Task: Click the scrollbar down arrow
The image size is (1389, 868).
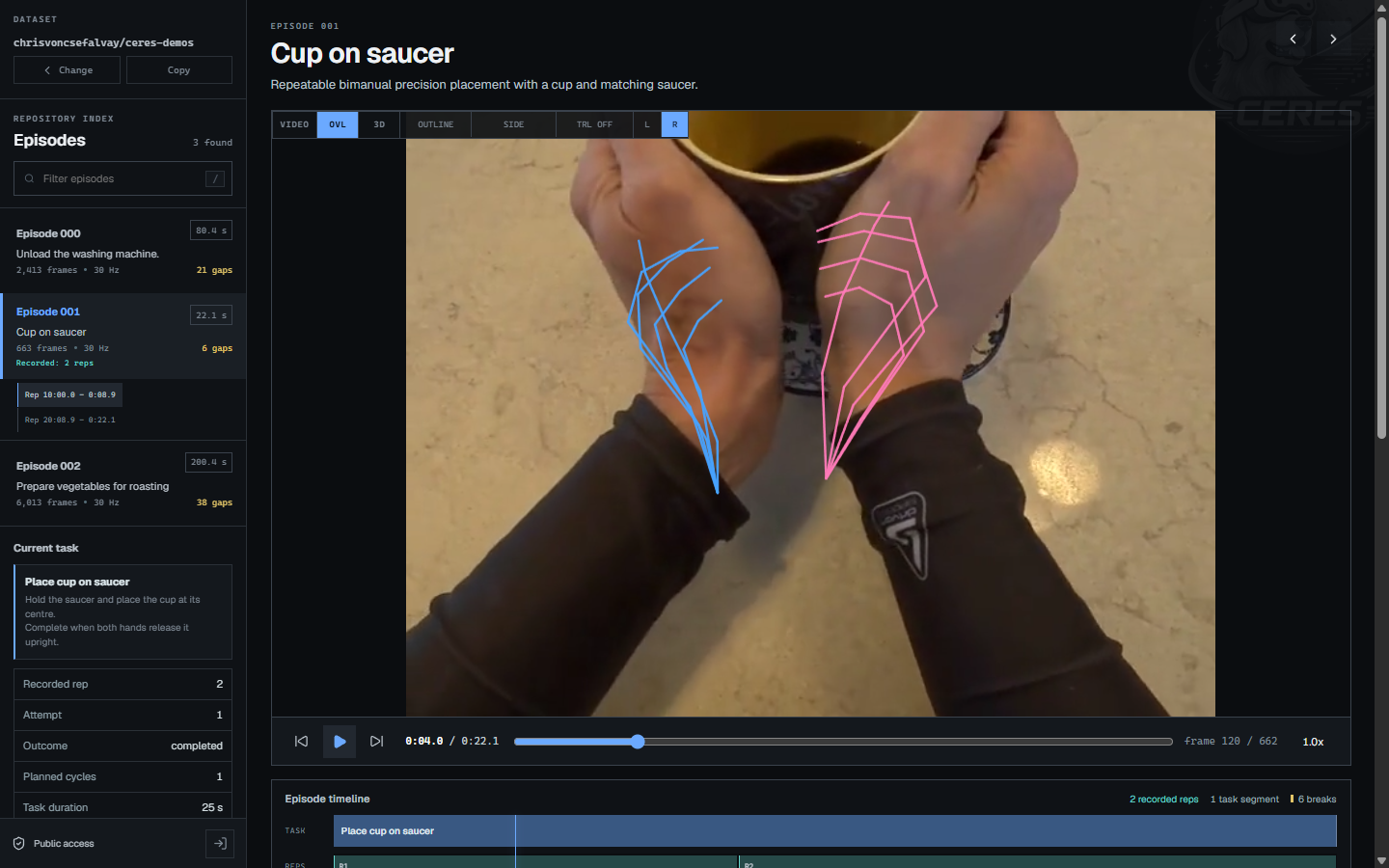Action: tap(1381, 860)
